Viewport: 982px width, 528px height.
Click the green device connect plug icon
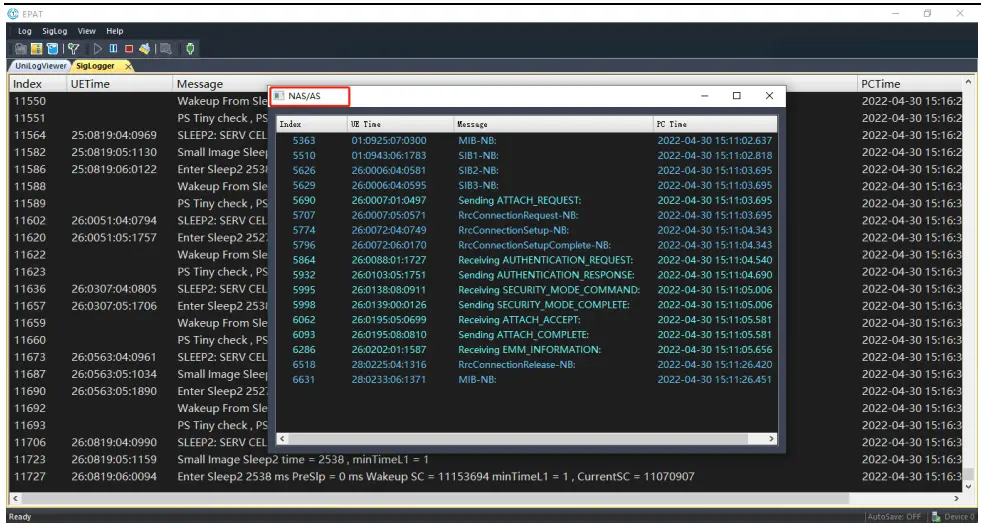(x=190, y=48)
